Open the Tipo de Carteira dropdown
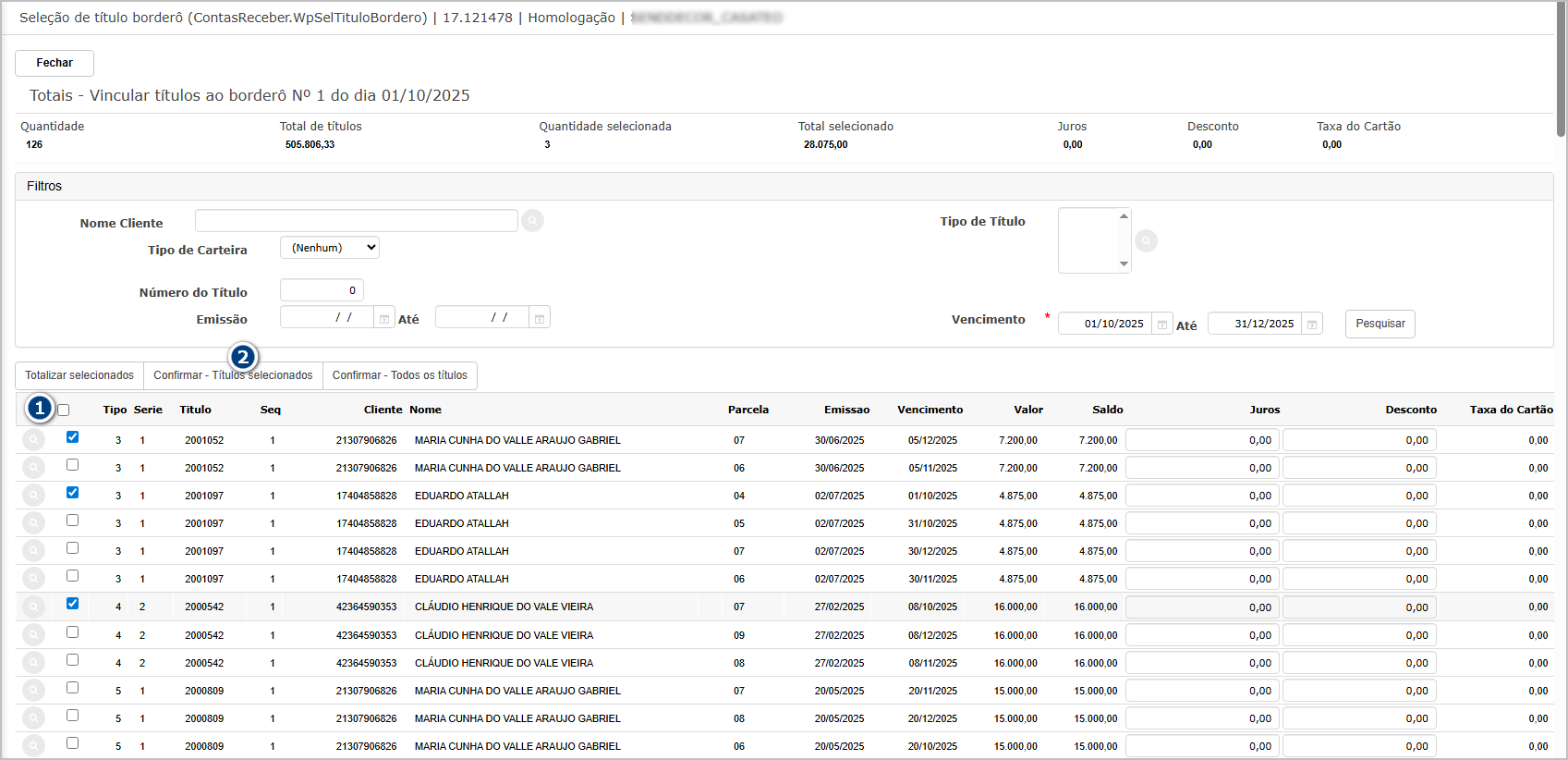The width and height of the screenshot is (1568, 760). (330, 248)
